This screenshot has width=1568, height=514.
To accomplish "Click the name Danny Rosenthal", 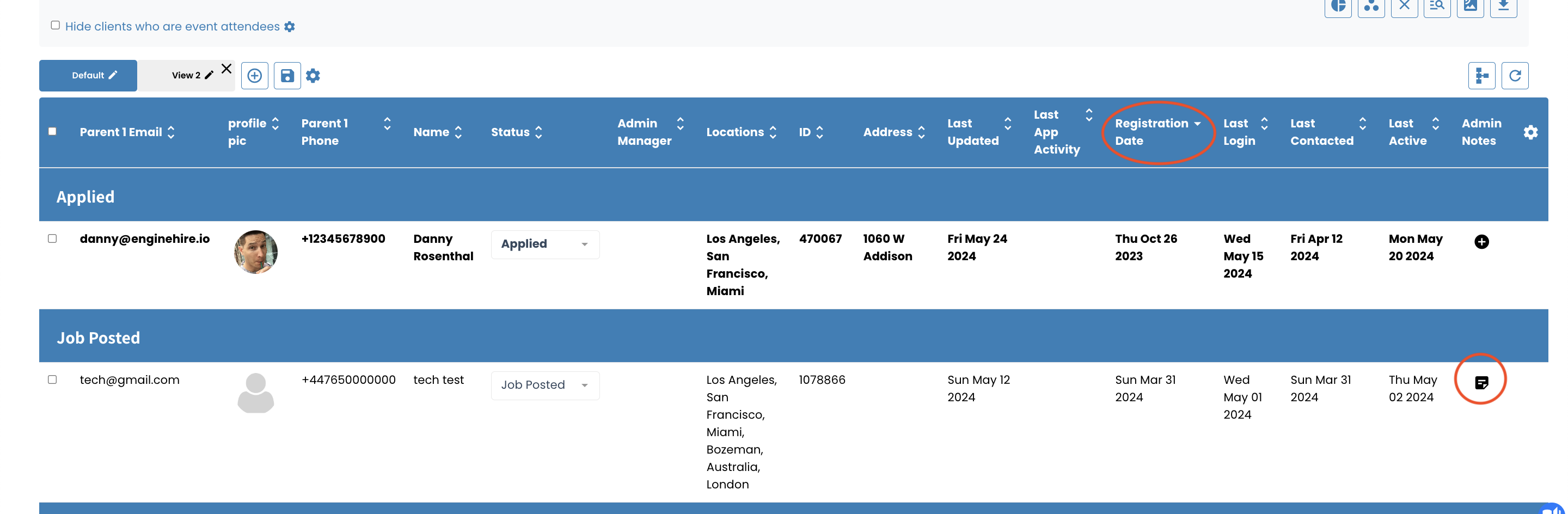I will [443, 247].
